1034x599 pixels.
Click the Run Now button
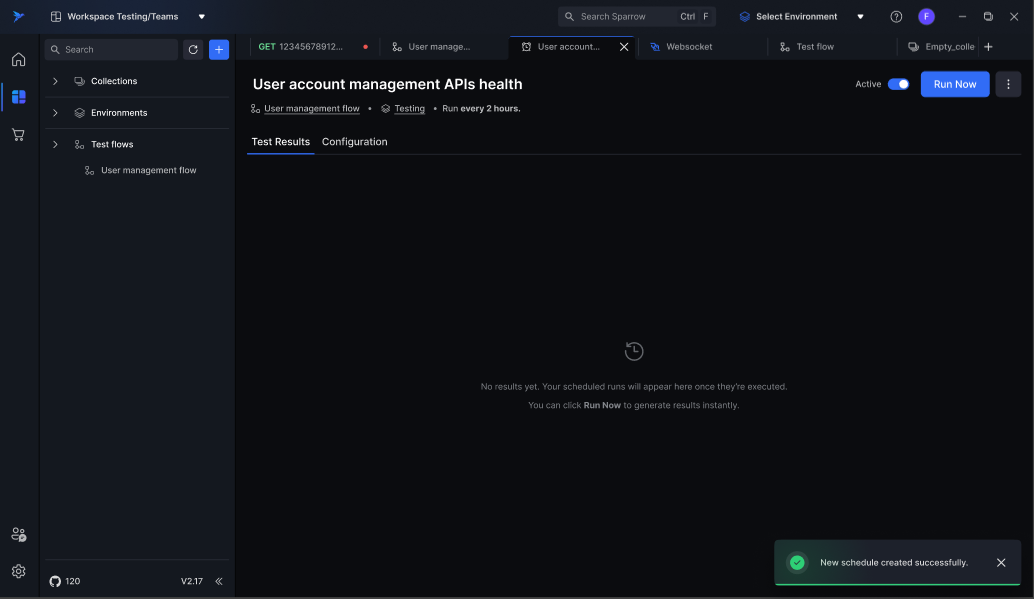pyautogui.click(x=954, y=84)
